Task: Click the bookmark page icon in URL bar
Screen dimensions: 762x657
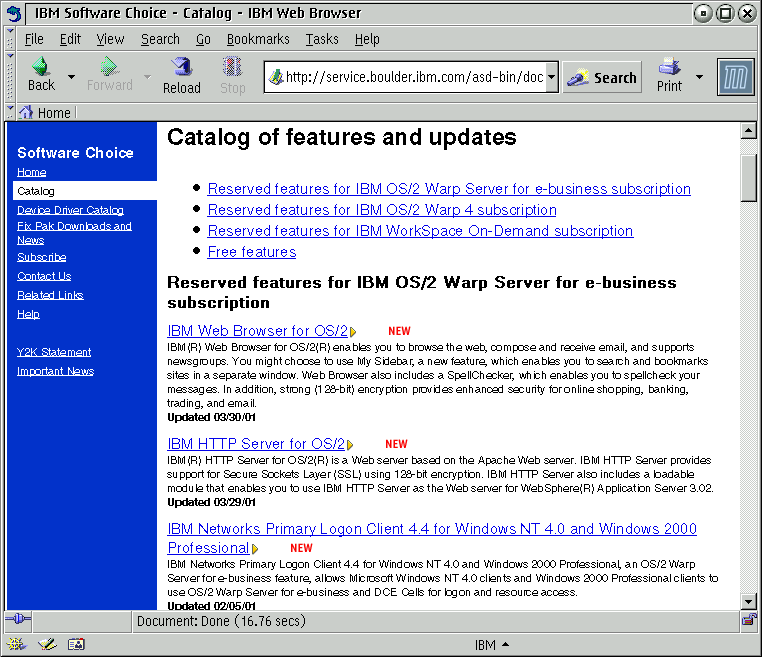Action: 276,77
